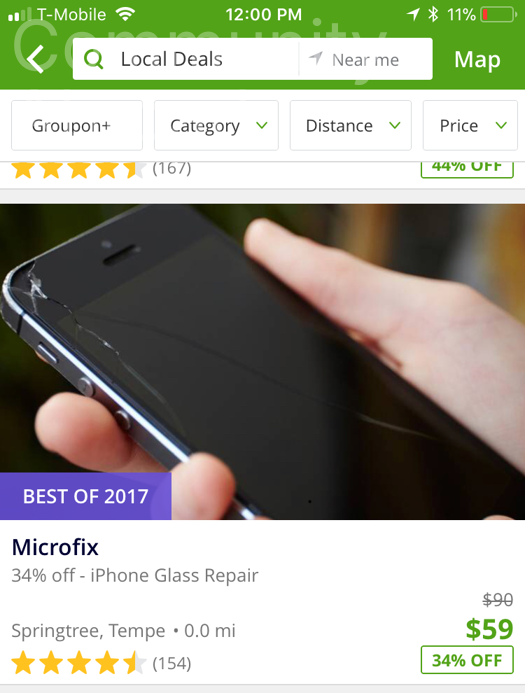
Task: Tap the 44% OFF badge on previous deal
Action: click(467, 170)
